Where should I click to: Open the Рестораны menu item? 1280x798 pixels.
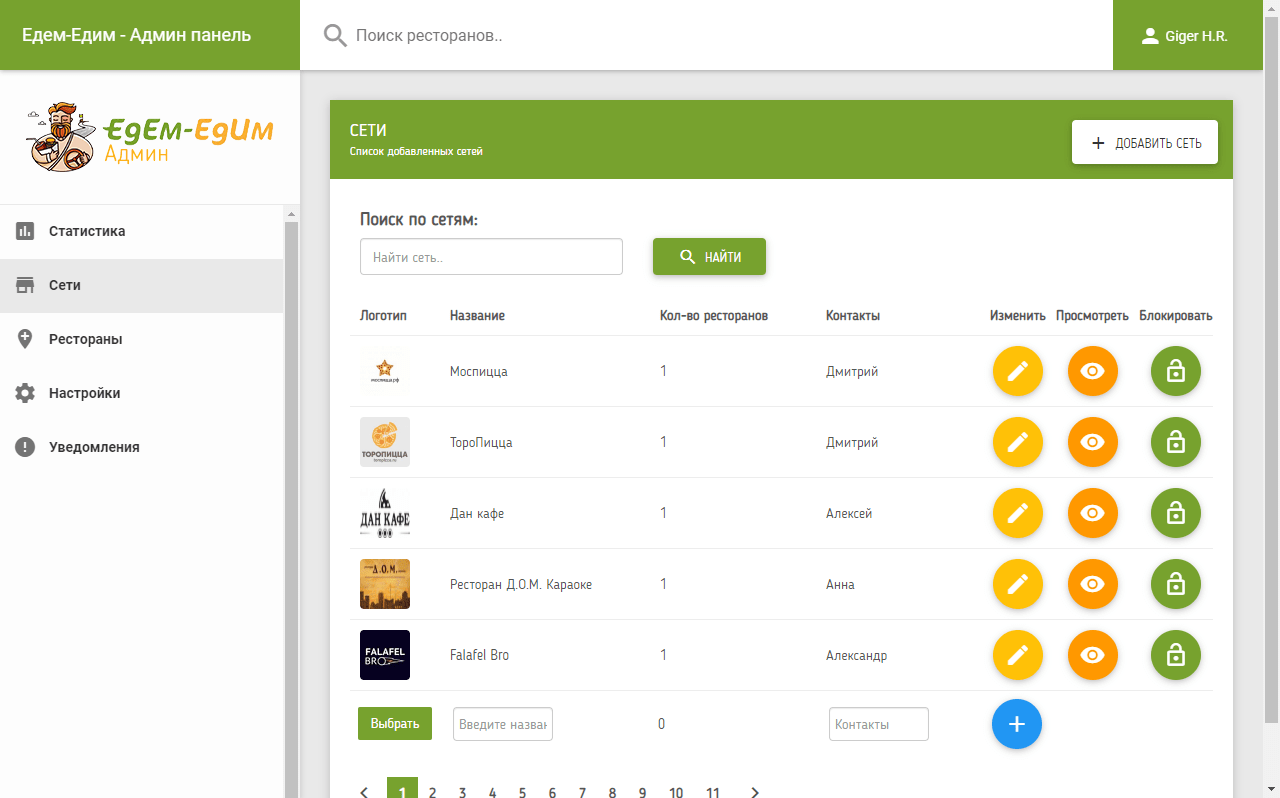[142, 339]
